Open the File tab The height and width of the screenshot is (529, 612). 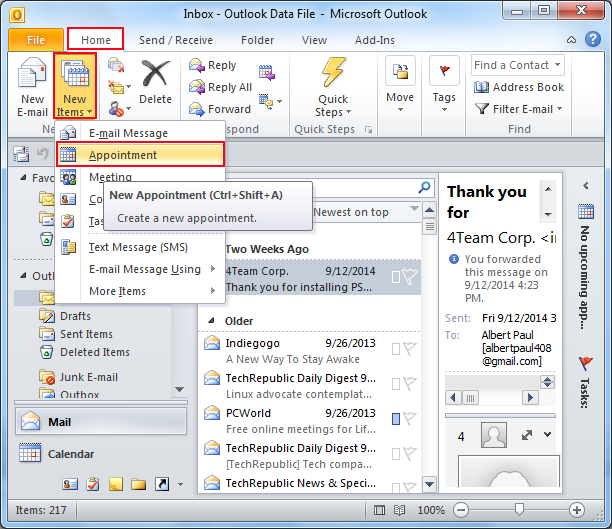36,40
